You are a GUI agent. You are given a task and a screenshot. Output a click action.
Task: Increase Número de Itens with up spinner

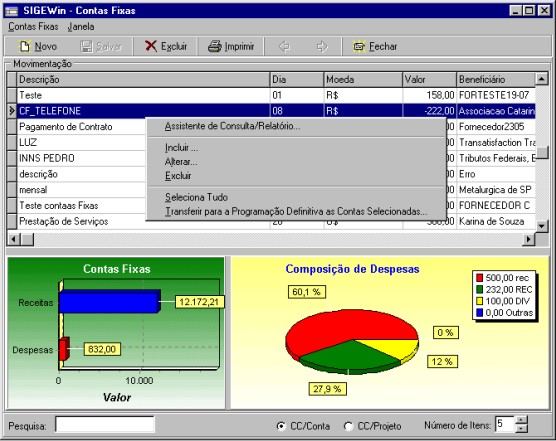[x=521, y=420]
